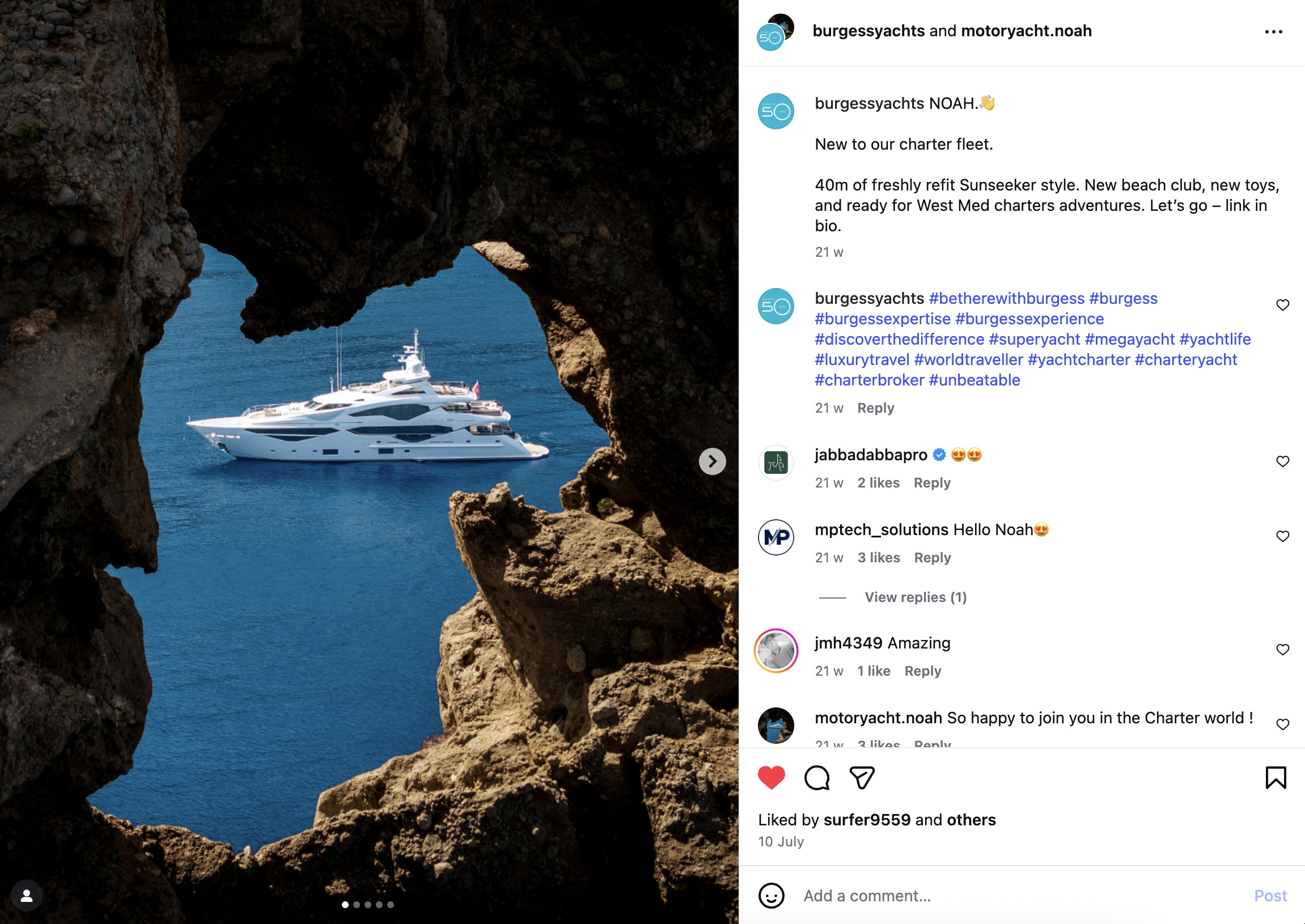The width and height of the screenshot is (1305, 924).
Task: Like the jmh4349 Amazing comment
Action: tap(1282, 650)
